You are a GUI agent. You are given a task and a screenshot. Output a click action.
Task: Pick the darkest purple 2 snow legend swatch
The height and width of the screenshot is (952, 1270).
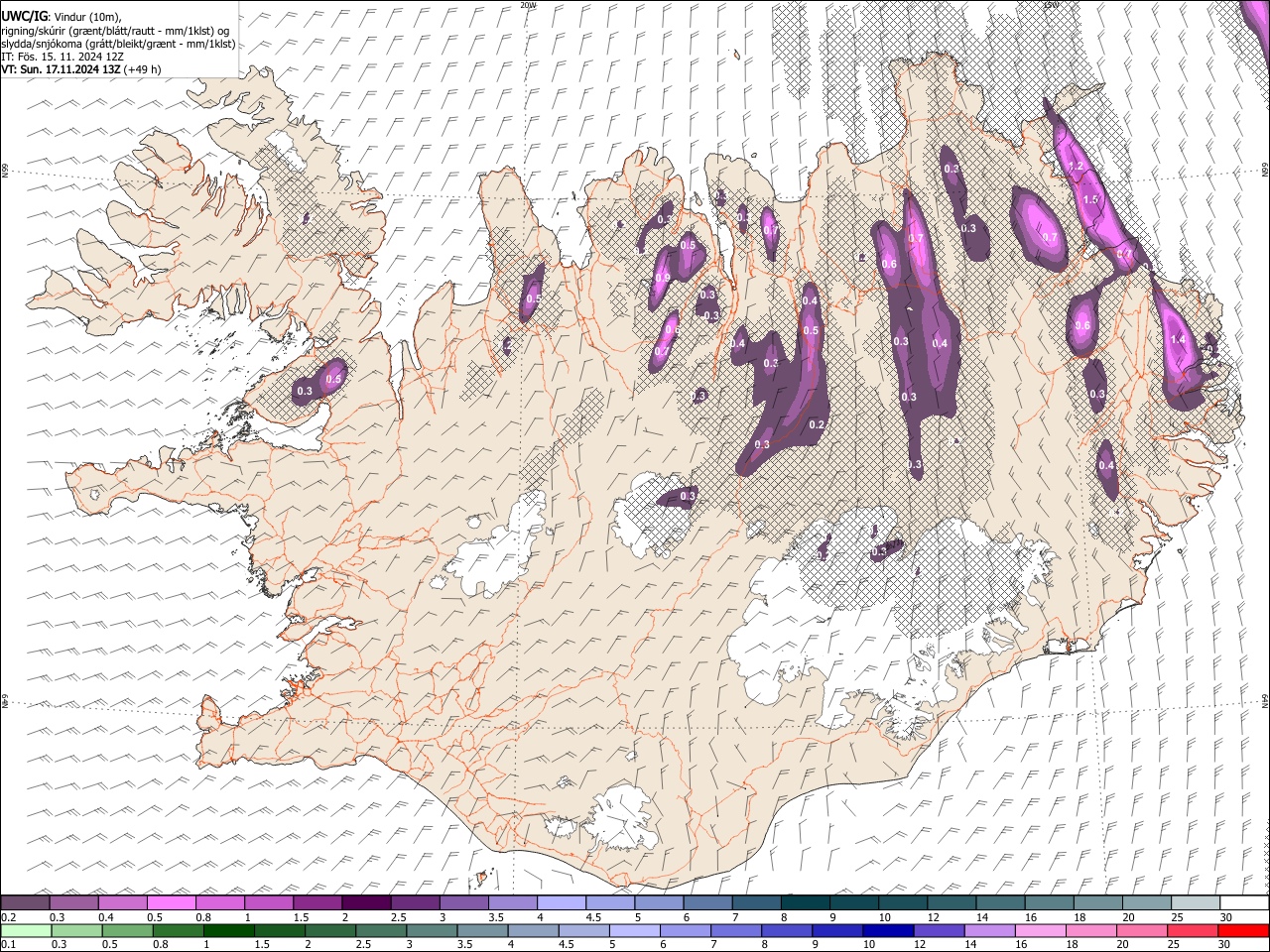[366, 903]
